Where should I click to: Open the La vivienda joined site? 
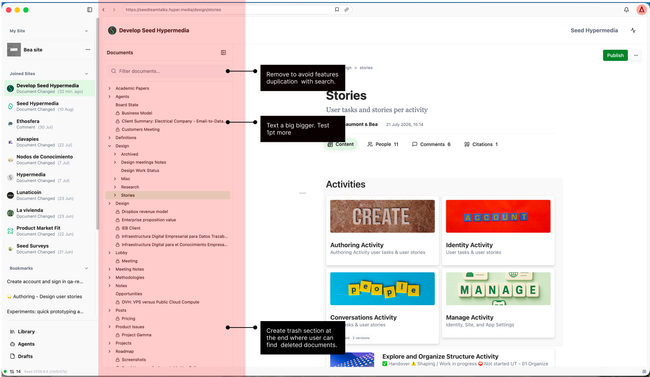coord(50,213)
